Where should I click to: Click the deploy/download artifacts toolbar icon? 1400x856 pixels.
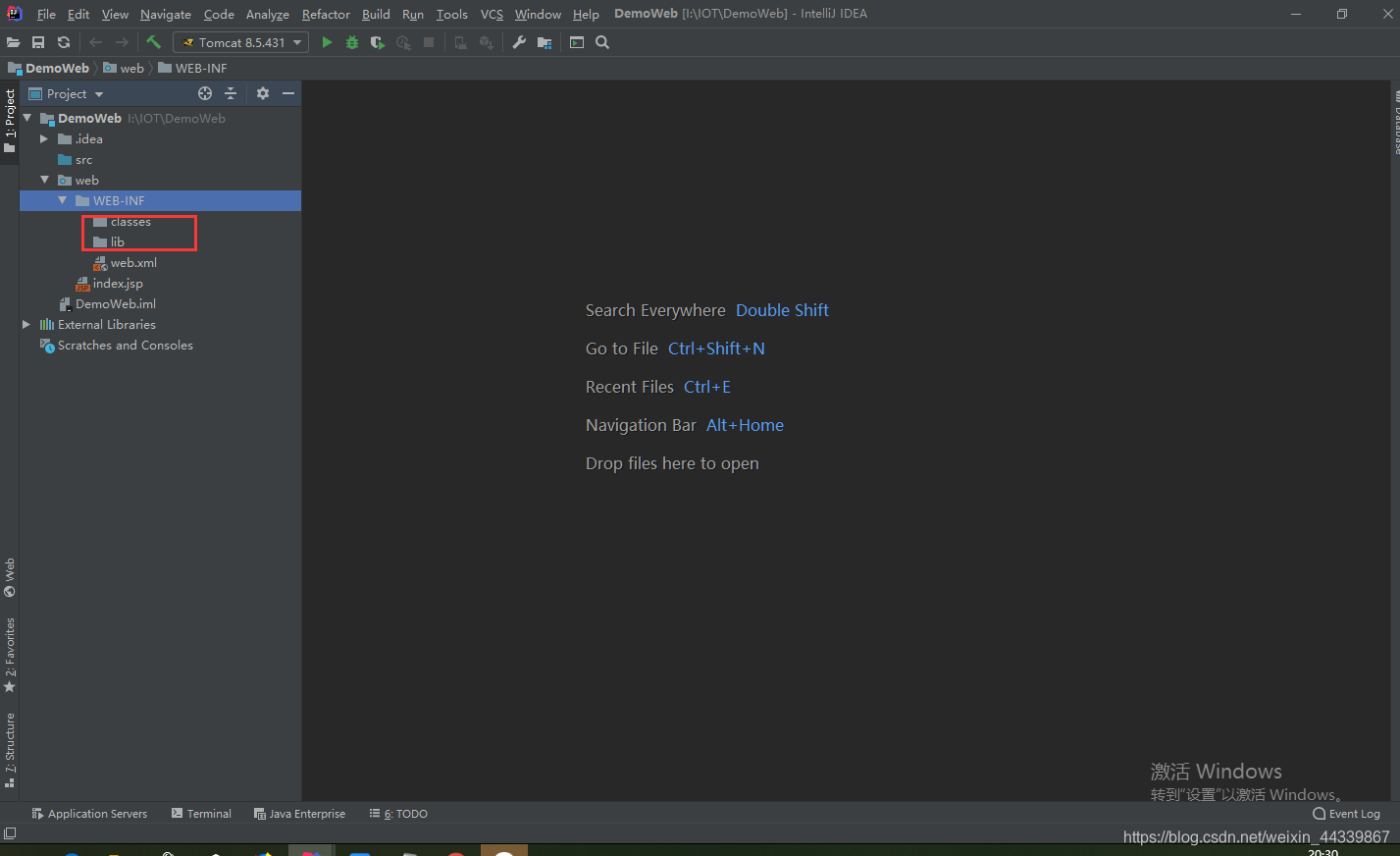pyautogui.click(x=486, y=42)
